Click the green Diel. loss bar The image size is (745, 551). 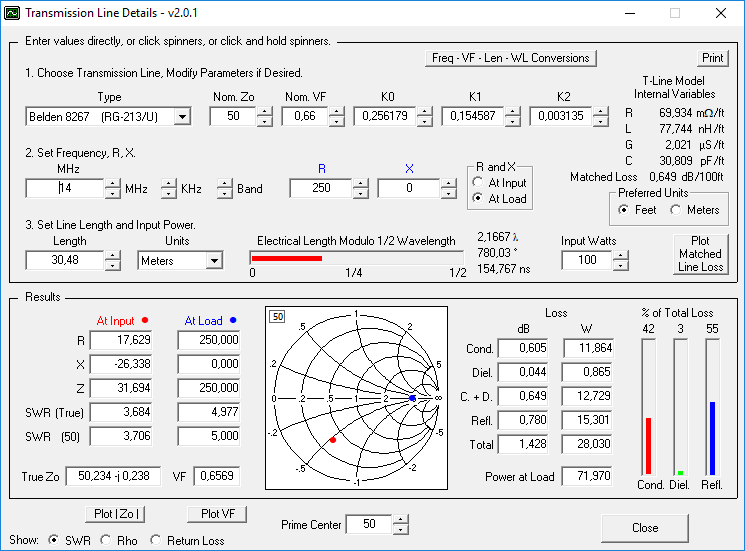pos(680,473)
